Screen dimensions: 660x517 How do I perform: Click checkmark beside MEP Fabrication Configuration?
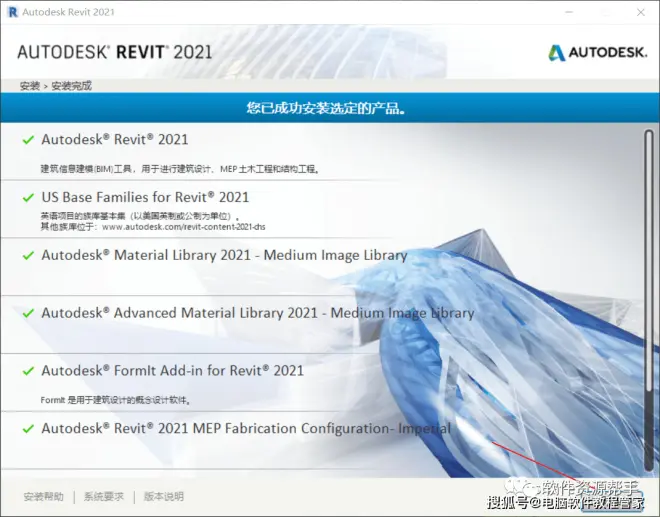[28, 429]
